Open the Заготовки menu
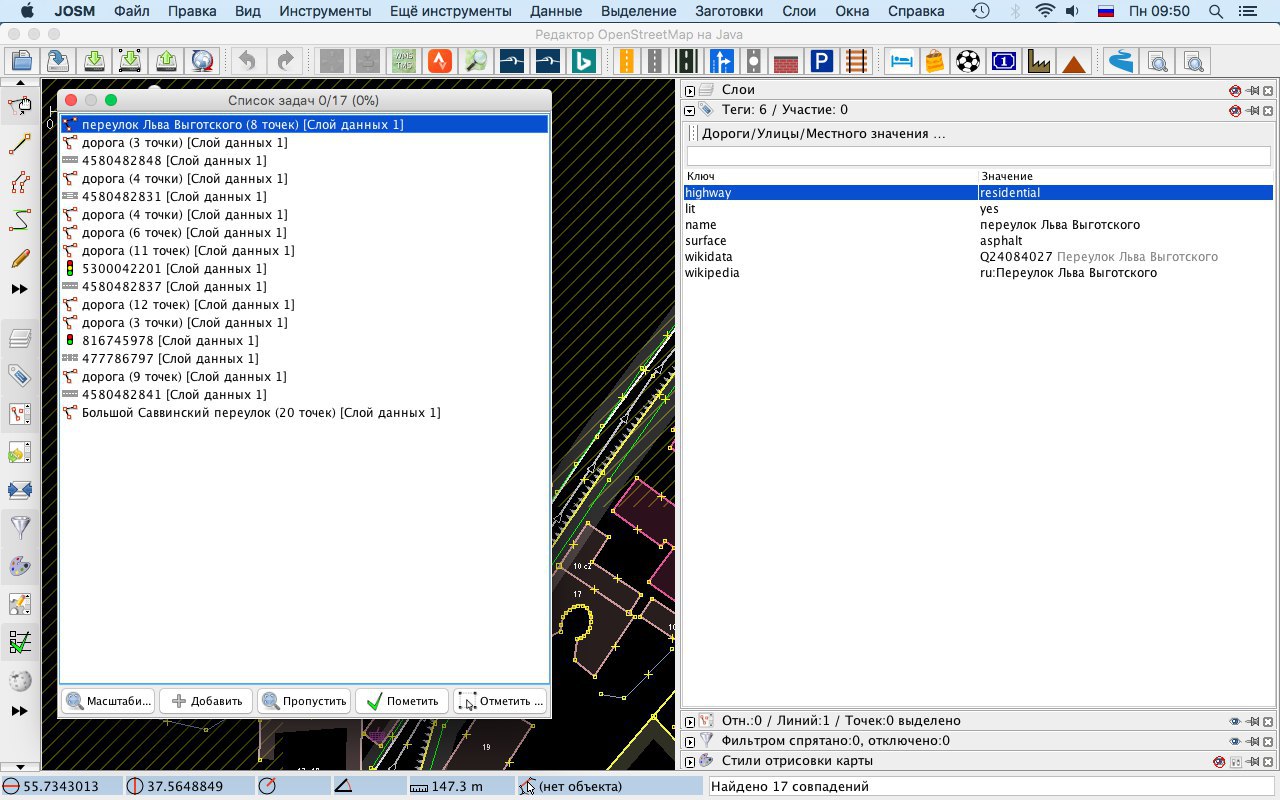Image resolution: width=1280 pixels, height=800 pixels. pos(729,11)
